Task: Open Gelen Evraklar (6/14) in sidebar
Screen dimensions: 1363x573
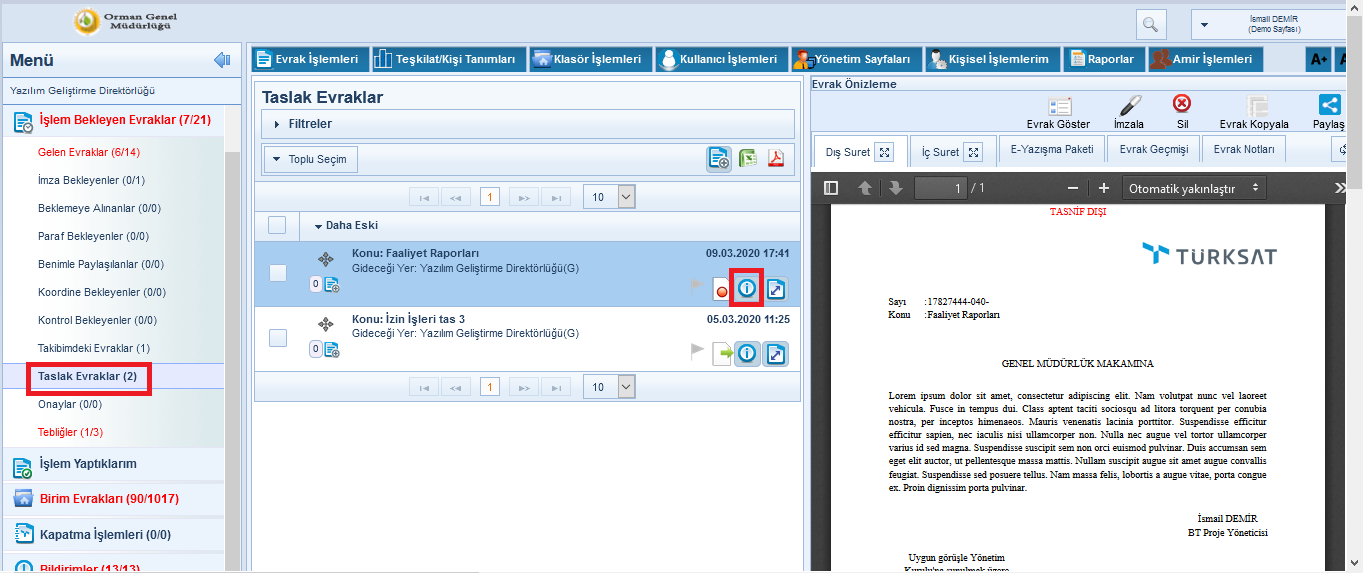Action: point(88,152)
